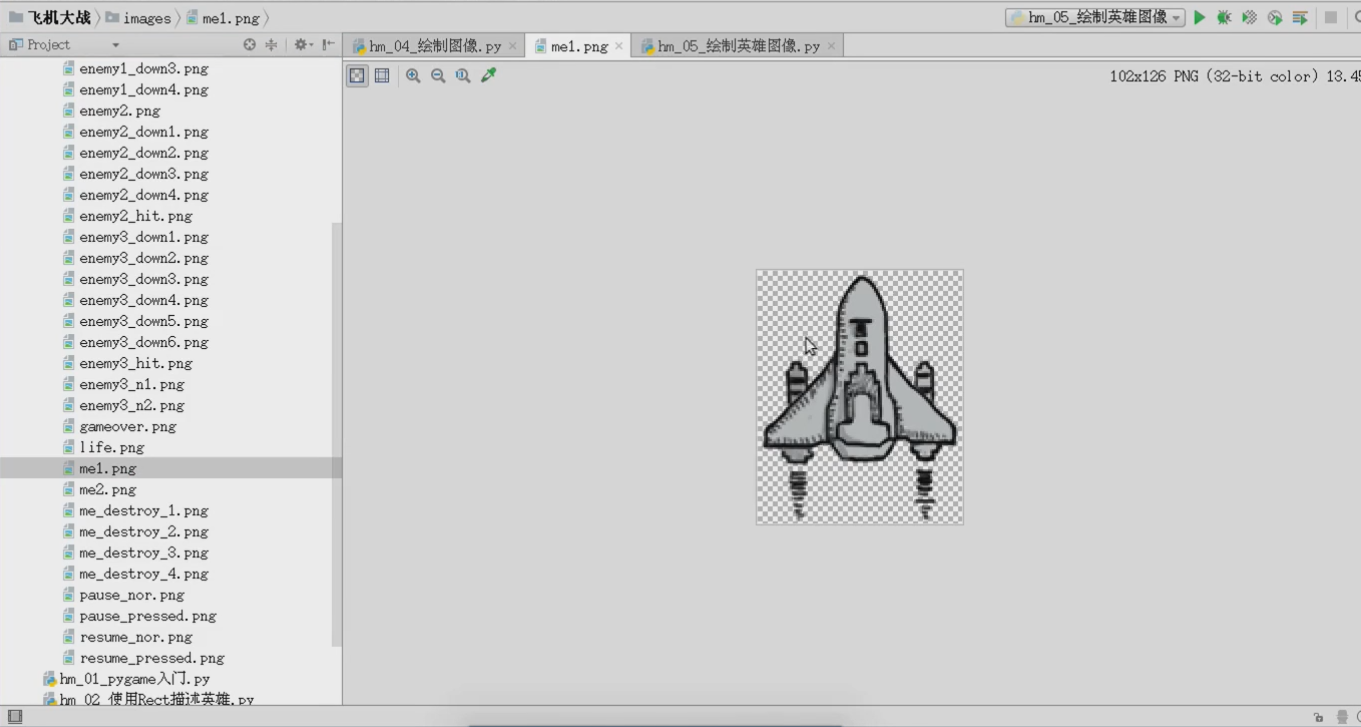The height and width of the screenshot is (727, 1361).
Task: Select enemy3_n1.png file
Action: pos(132,384)
